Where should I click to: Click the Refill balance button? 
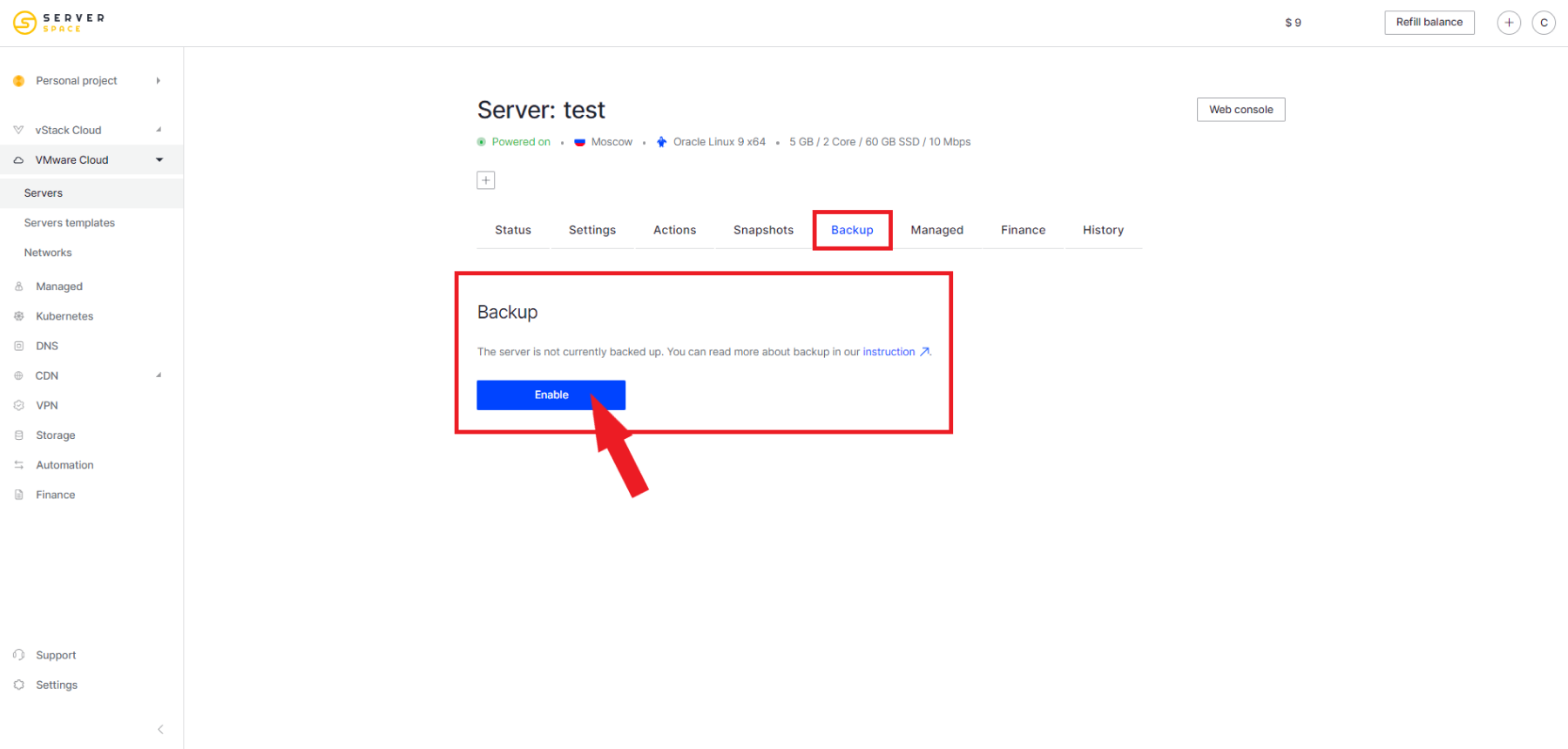tap(1429, 23)
